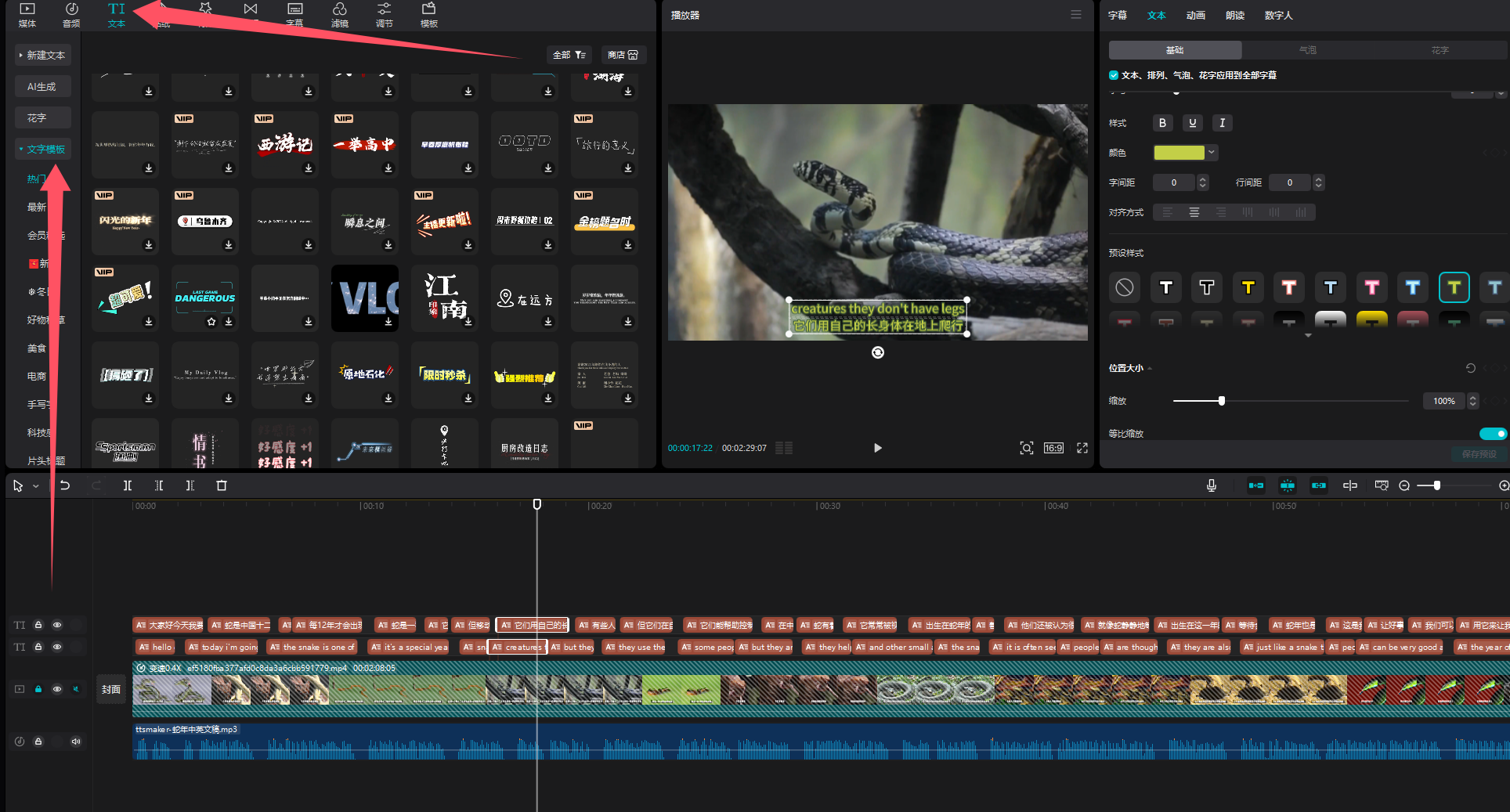Viewport: 1510px width, 812px height.
Task: Click the undo arrow in the timeline toolbar
Action: [65, 485]
